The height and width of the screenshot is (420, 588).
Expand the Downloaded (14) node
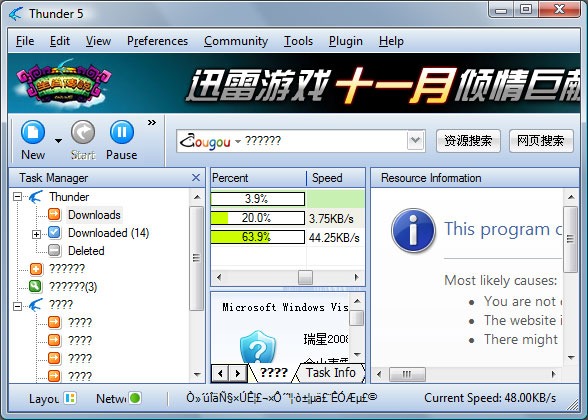tap(36, 234)
